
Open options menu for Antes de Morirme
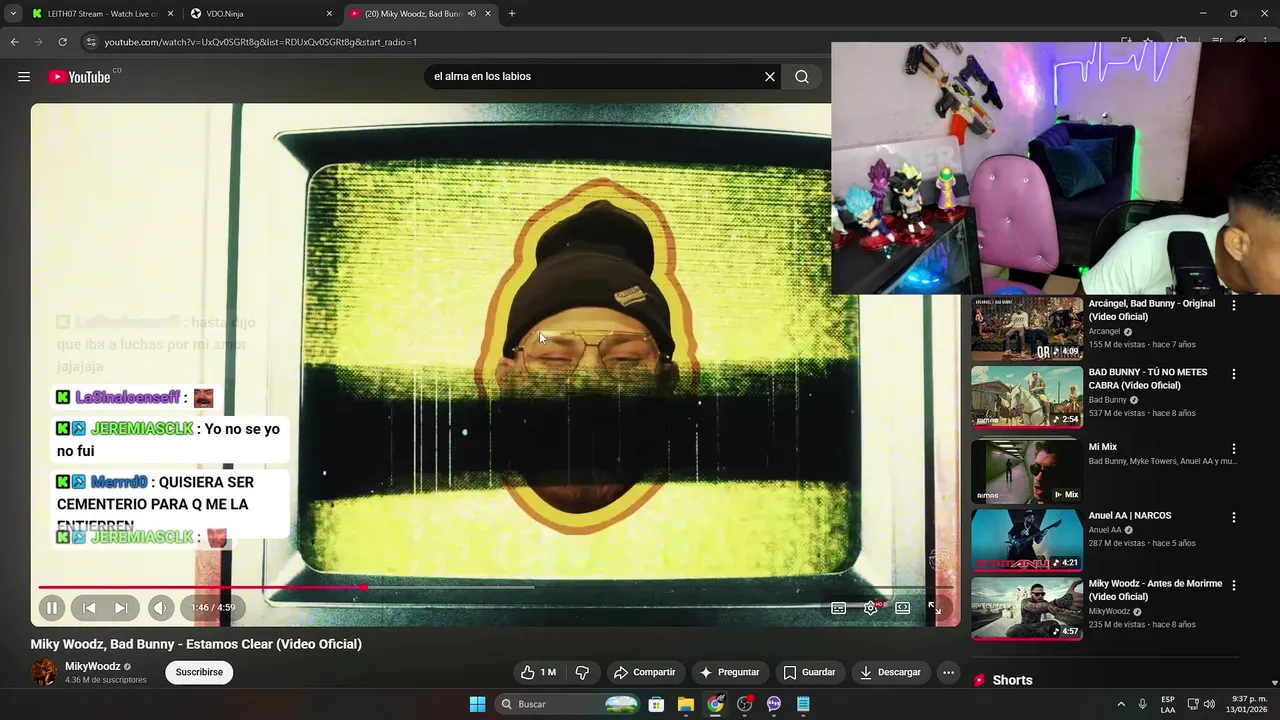click(1233, 585)
